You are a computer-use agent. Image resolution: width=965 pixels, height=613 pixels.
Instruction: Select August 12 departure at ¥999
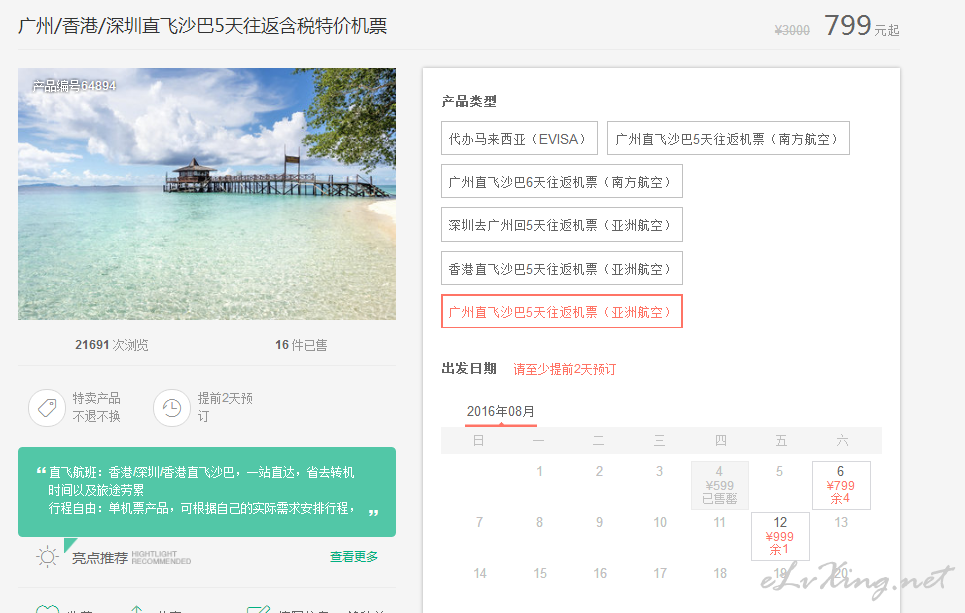click(780, 536)
